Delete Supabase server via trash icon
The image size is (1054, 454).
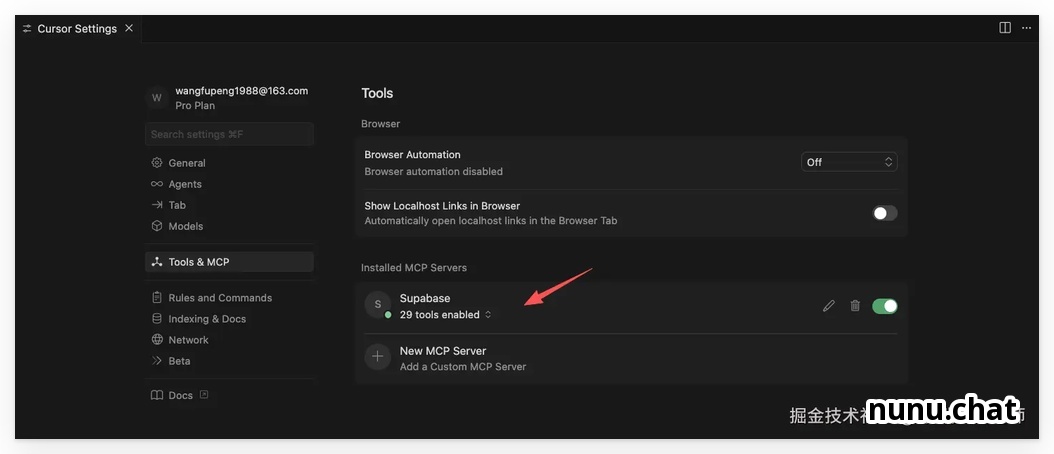pos(855,306)
